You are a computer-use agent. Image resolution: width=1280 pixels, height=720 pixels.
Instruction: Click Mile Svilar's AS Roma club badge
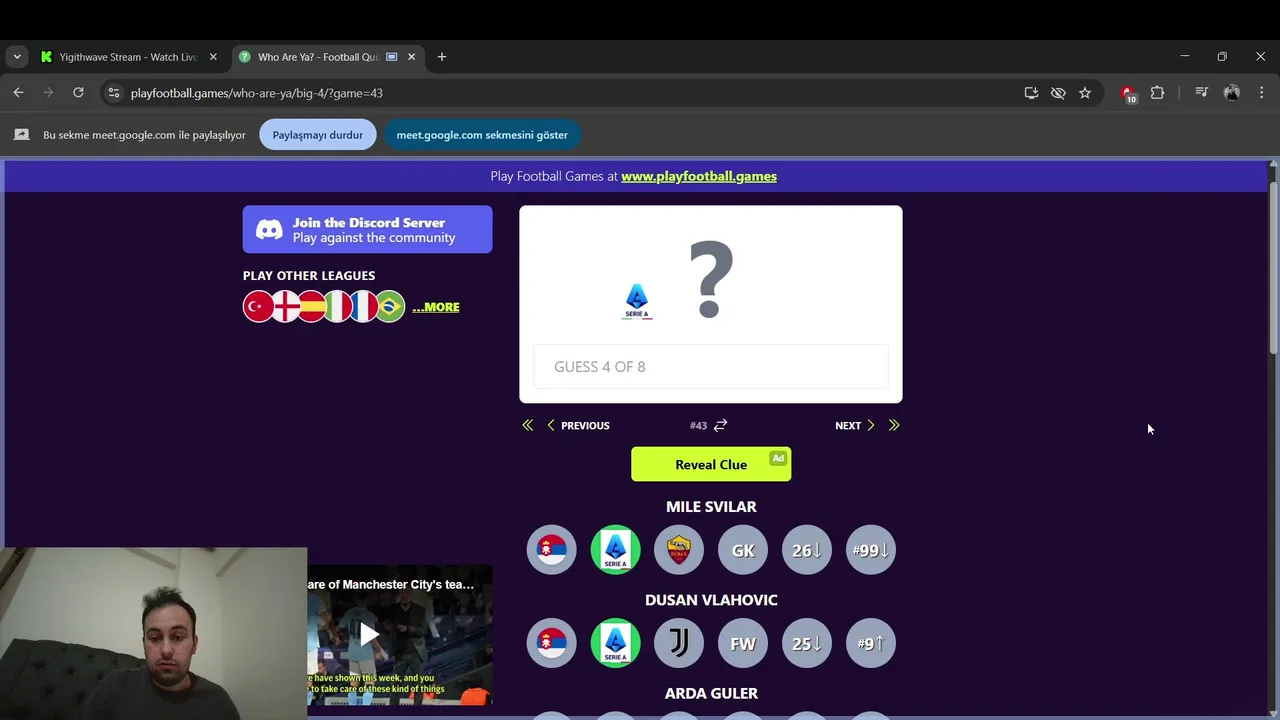(x=679, y=550)
